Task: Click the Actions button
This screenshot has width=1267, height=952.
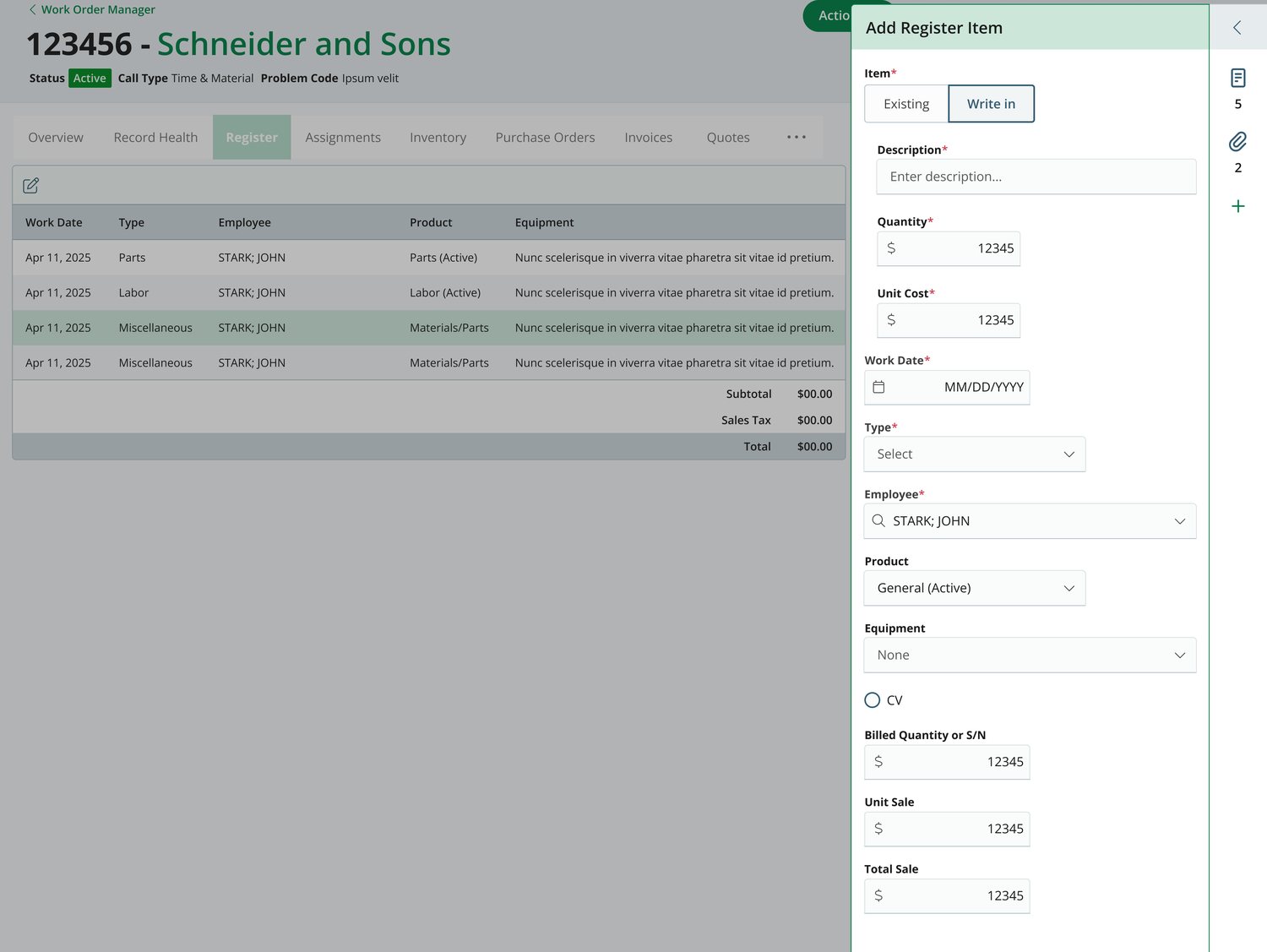Action: 828,15
